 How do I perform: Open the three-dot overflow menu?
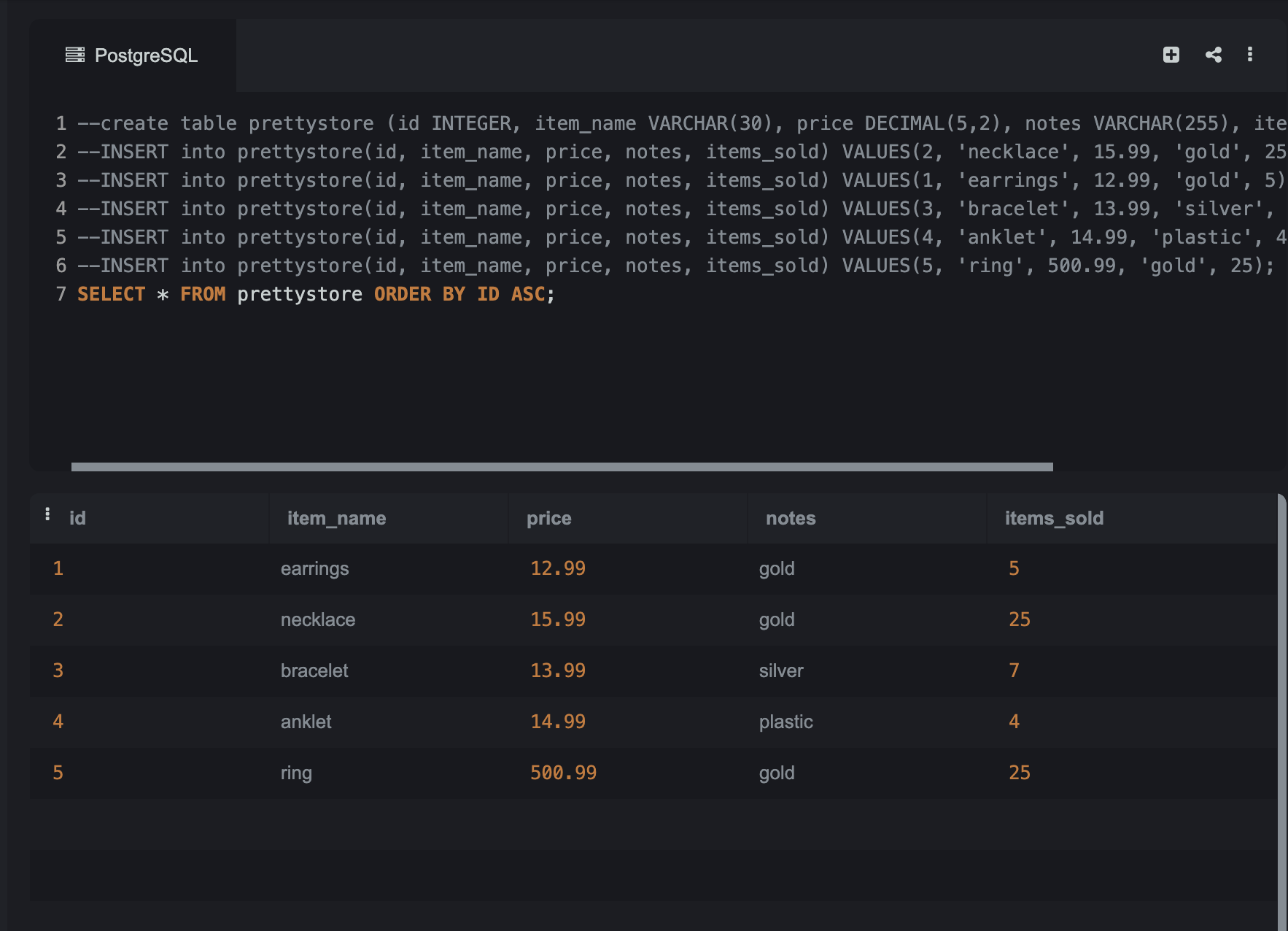pyautogui.click(x=1250, y=55)
